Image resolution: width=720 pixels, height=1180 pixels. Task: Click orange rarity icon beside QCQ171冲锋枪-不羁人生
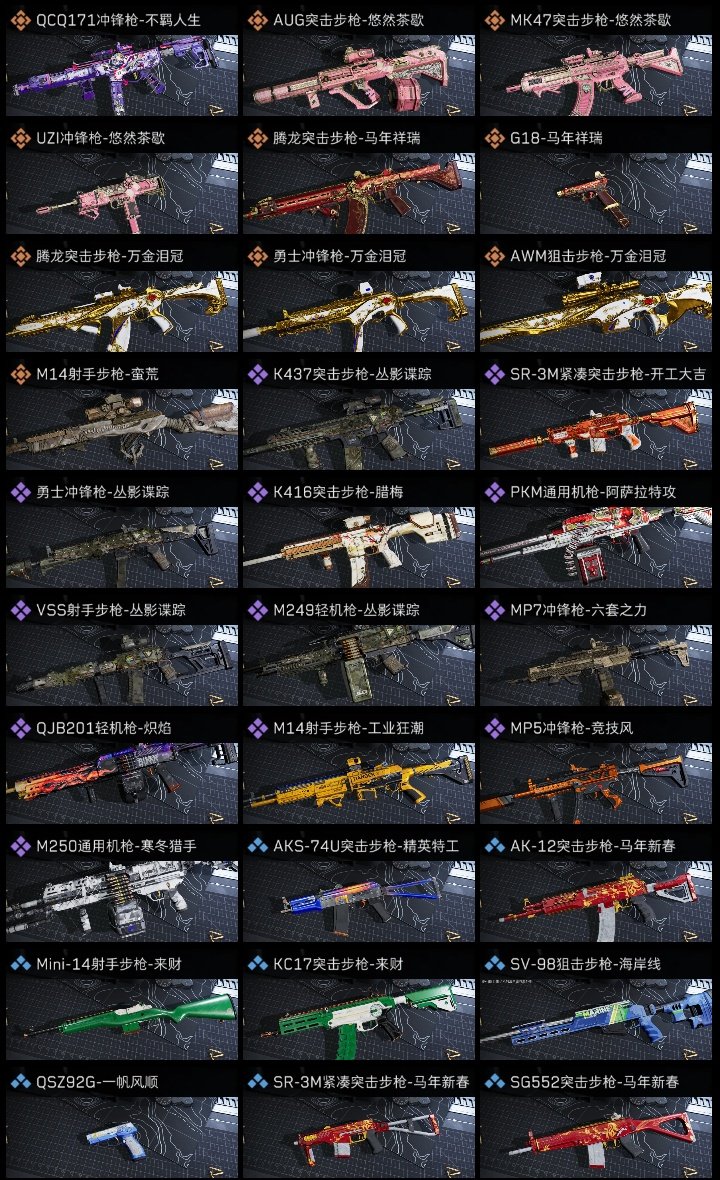tap(20, 20)
